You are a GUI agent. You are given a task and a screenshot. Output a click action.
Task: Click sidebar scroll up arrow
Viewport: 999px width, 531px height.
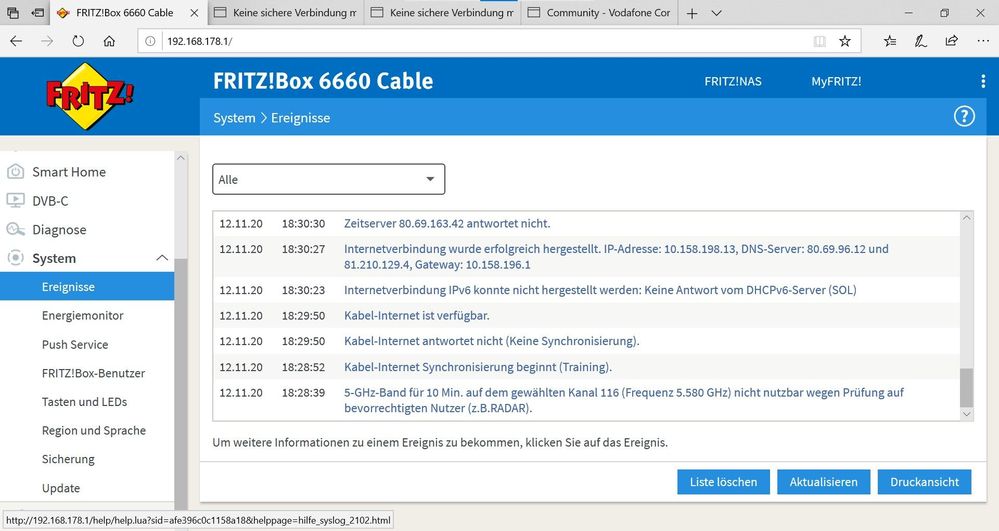tap(181, 157)
